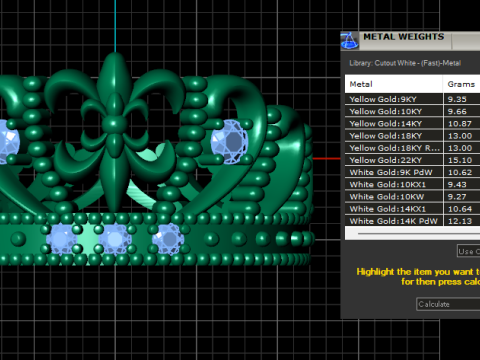Click the 9.27 grams value
Viewport: 480px width, 360px height.
tap(457, 197)
